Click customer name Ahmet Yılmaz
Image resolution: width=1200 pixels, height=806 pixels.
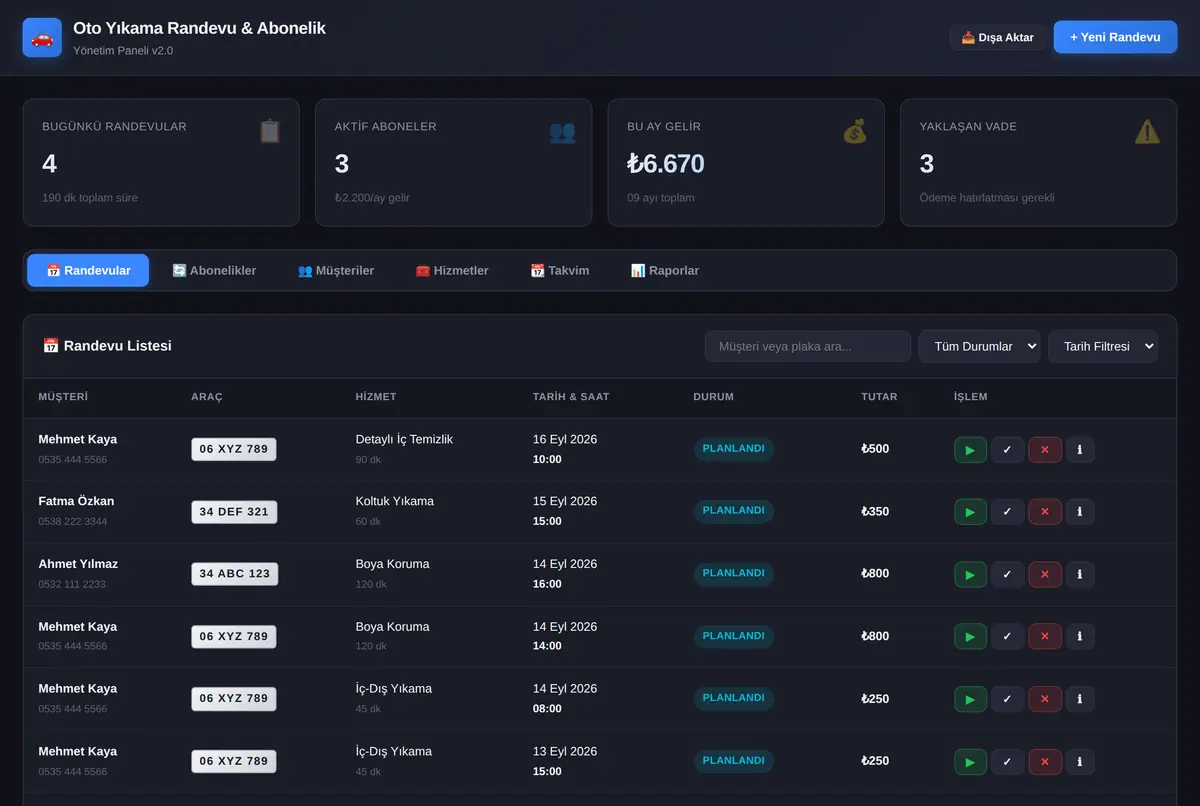[x=78, y=564]
